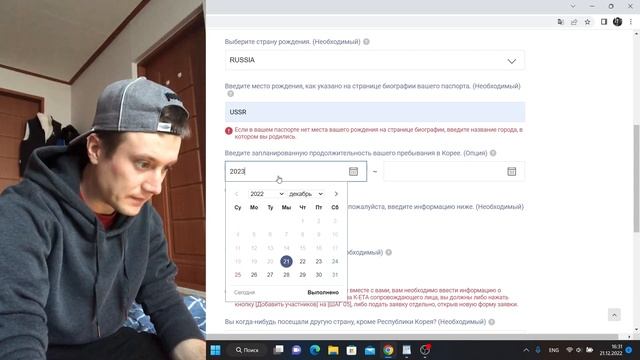640x360 pixels.
Task: Open network and sound quick settings
Action: [x=579, y=350]
